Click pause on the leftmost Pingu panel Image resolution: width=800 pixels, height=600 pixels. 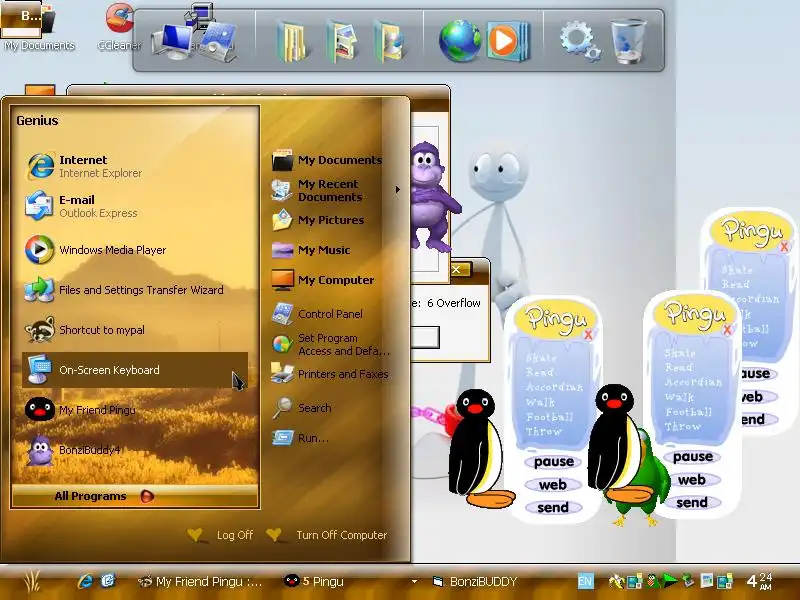coord(554,462)
